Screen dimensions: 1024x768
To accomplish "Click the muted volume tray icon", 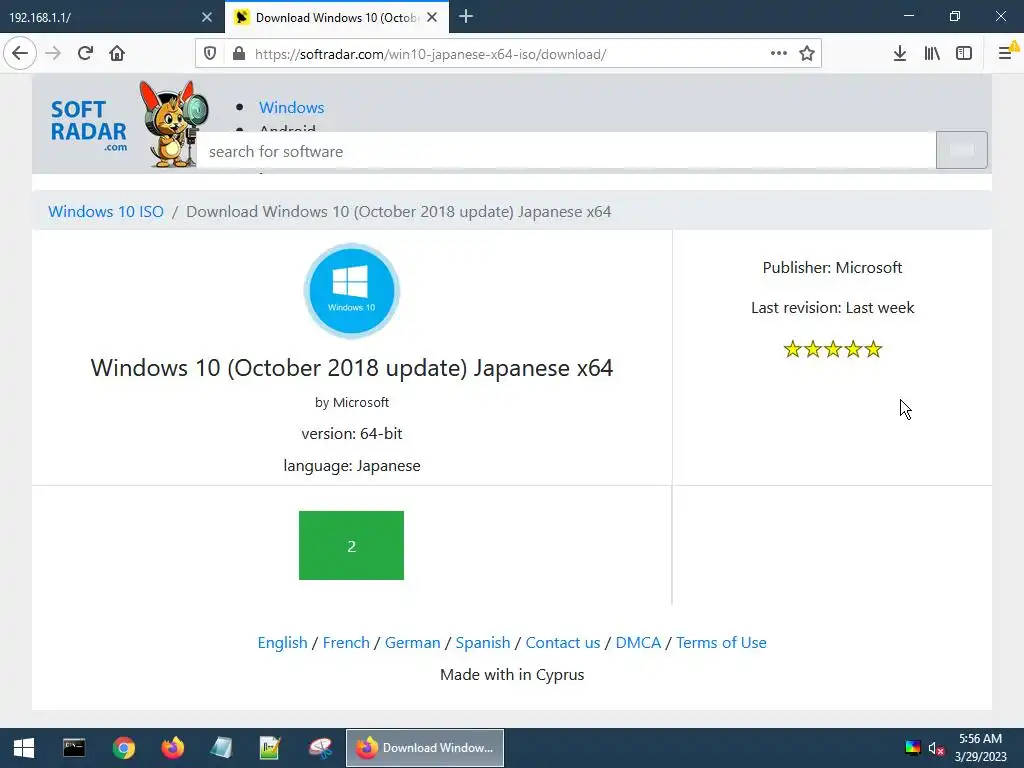I will point(936,748).
